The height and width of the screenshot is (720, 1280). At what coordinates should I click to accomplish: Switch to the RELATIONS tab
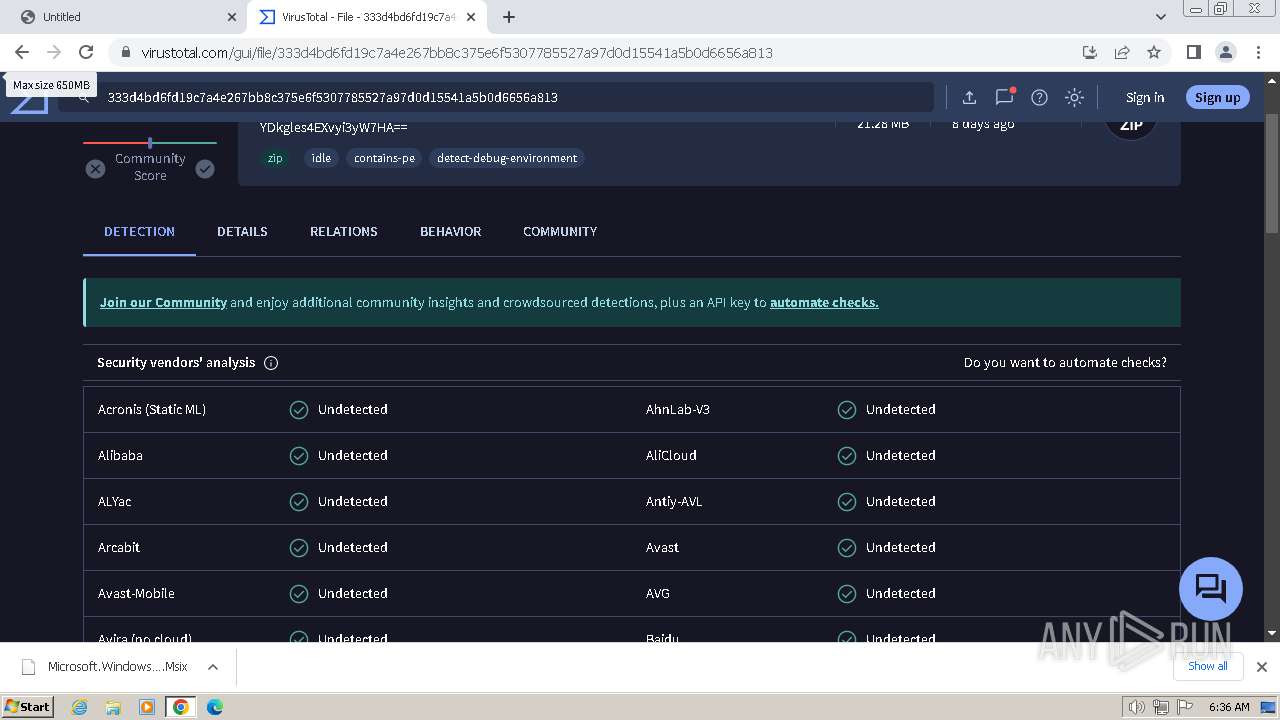coord(344,231)
